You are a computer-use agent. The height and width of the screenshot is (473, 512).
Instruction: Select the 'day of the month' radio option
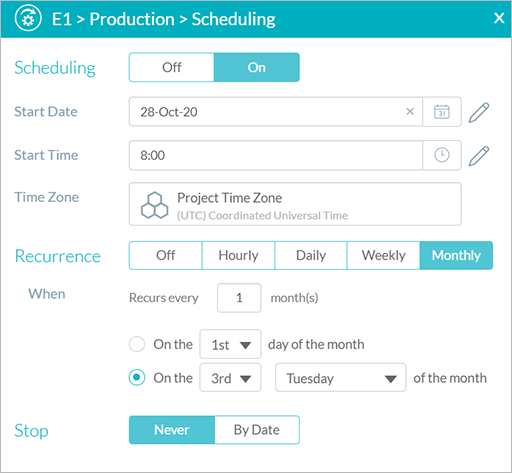(137, 344)
